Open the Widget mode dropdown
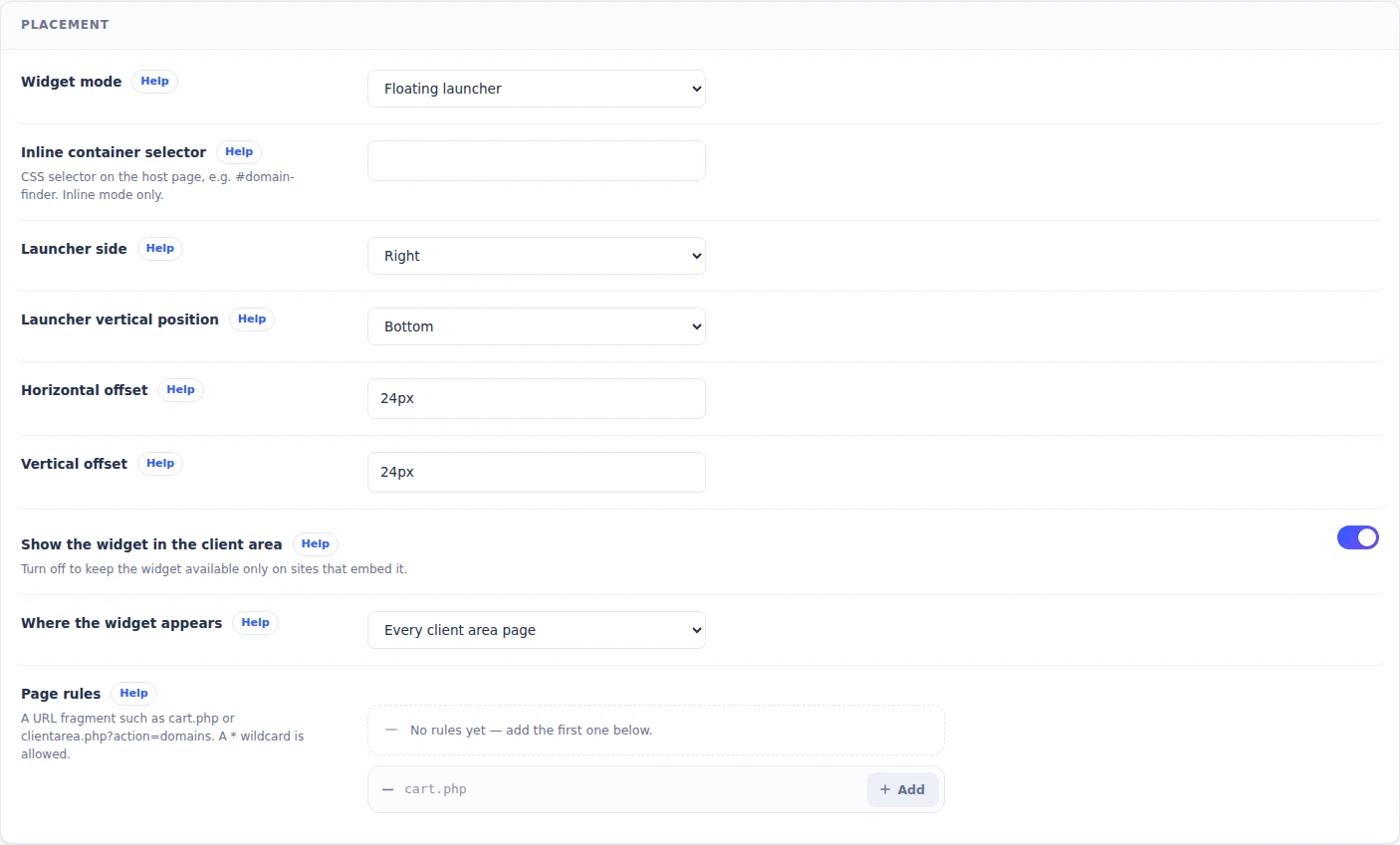The width and height of the screenshot is (1400, 845). click(537, 89)
